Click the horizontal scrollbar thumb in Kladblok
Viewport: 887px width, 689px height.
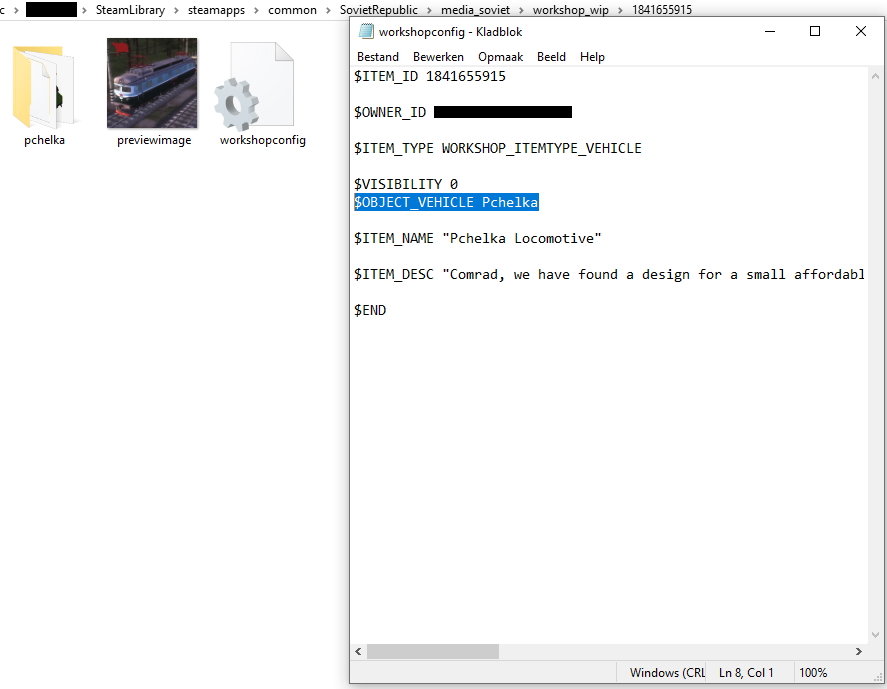coord(433,651)
